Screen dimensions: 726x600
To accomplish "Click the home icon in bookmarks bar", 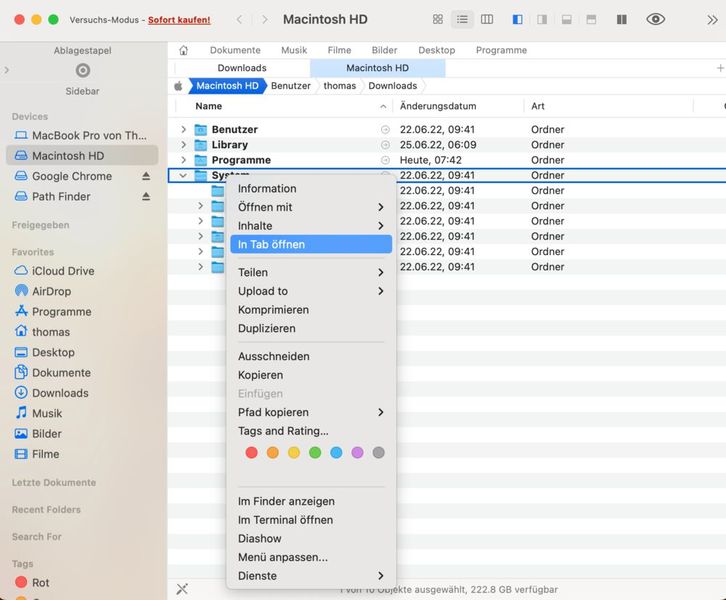I will click(184, 50).
